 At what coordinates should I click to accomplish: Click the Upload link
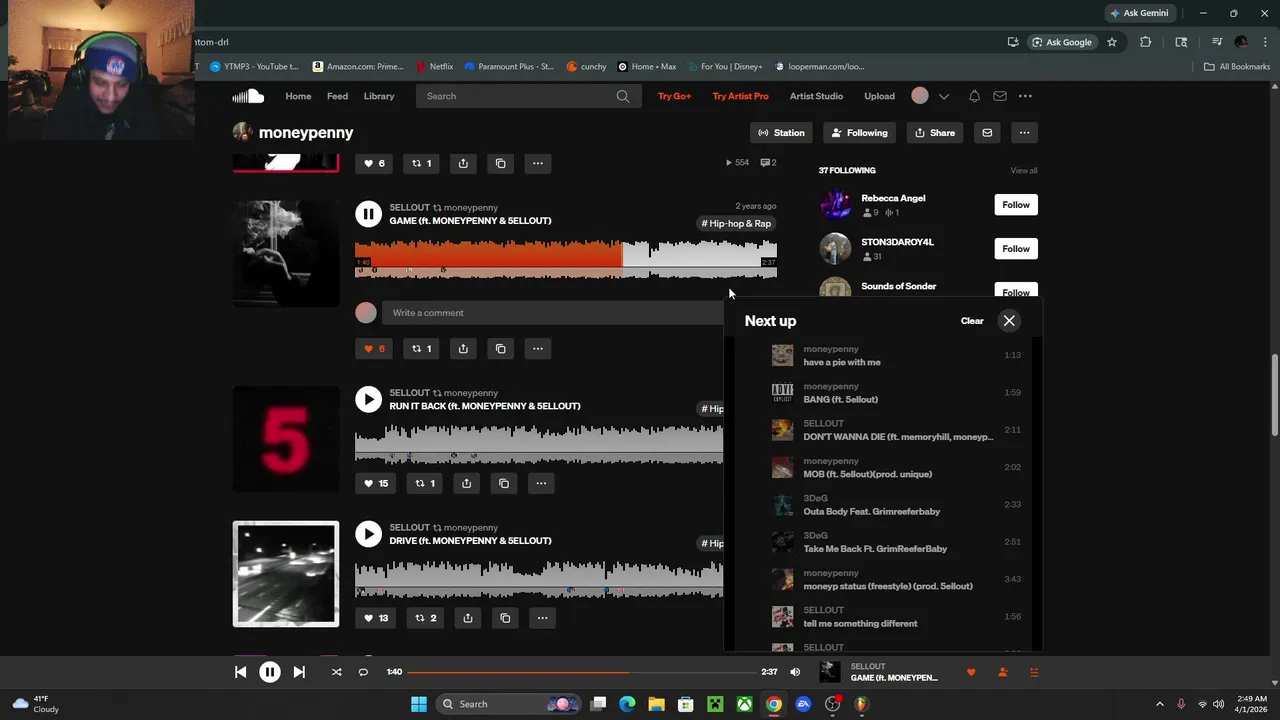[879, 96]
